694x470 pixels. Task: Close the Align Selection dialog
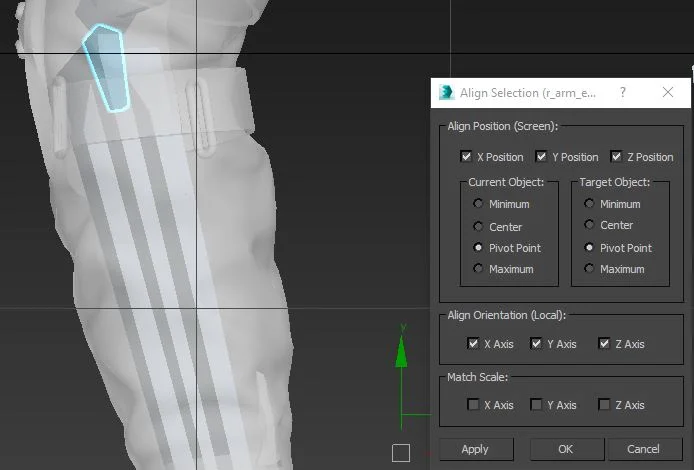(x=668, y=92)
